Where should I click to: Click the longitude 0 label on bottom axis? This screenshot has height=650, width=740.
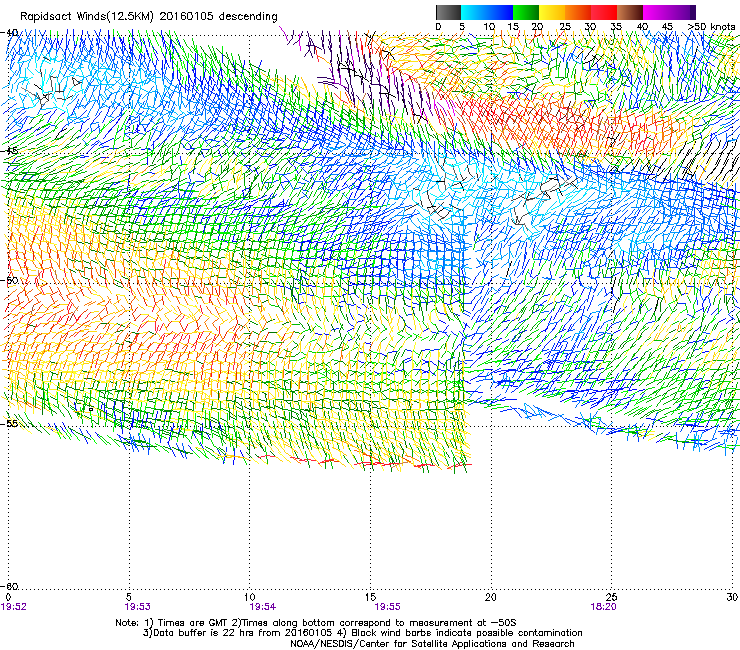pos(8,597)
